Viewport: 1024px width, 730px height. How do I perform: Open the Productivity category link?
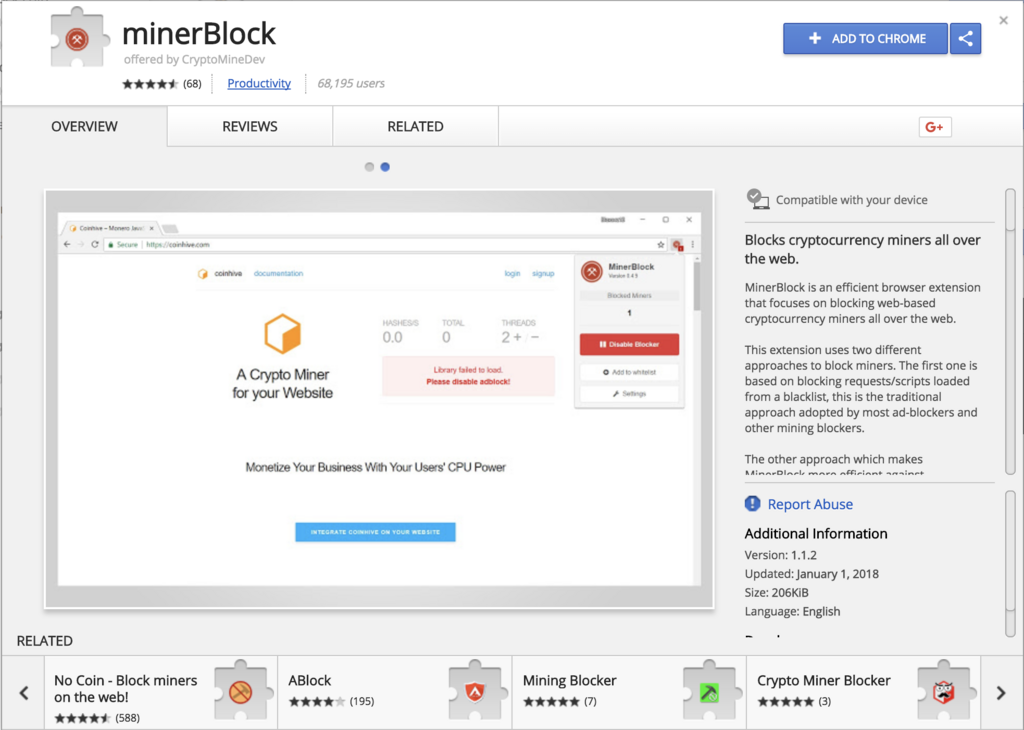[x=259, y=84]
